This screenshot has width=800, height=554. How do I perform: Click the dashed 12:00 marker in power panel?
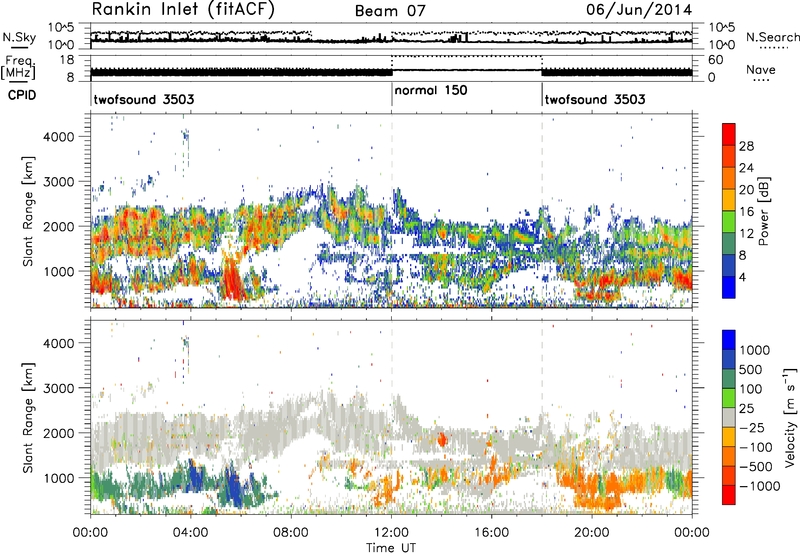(392, 211)
